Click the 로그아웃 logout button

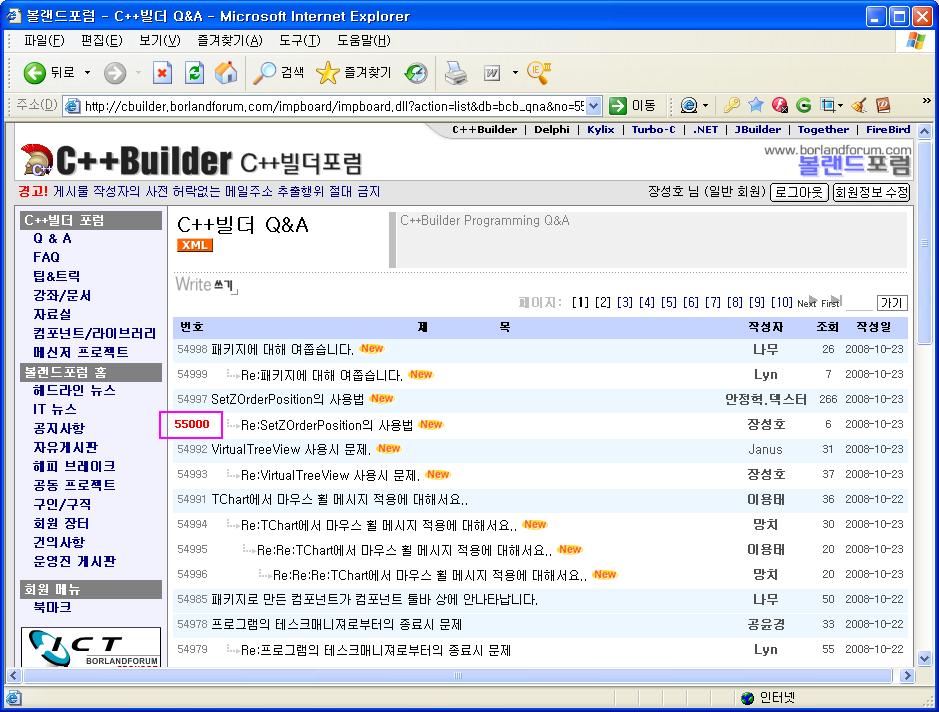point(799,191)
